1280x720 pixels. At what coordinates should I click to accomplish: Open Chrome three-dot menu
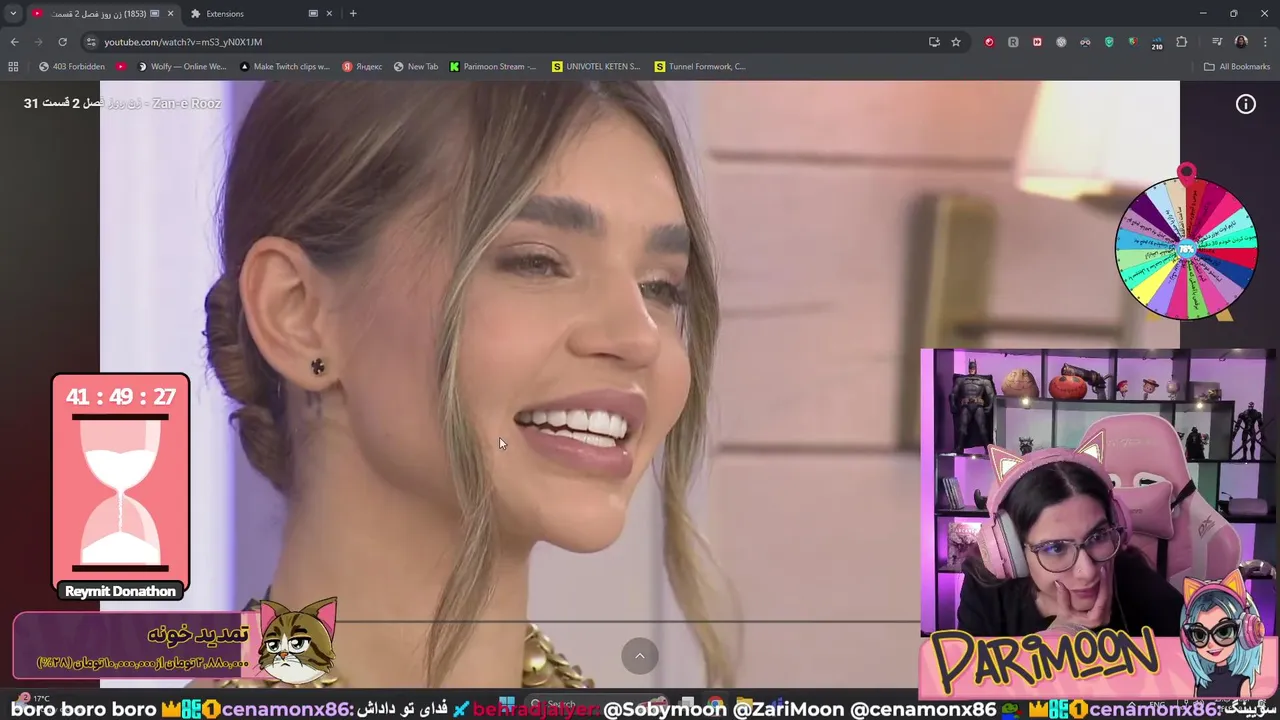pos(1265,42)
